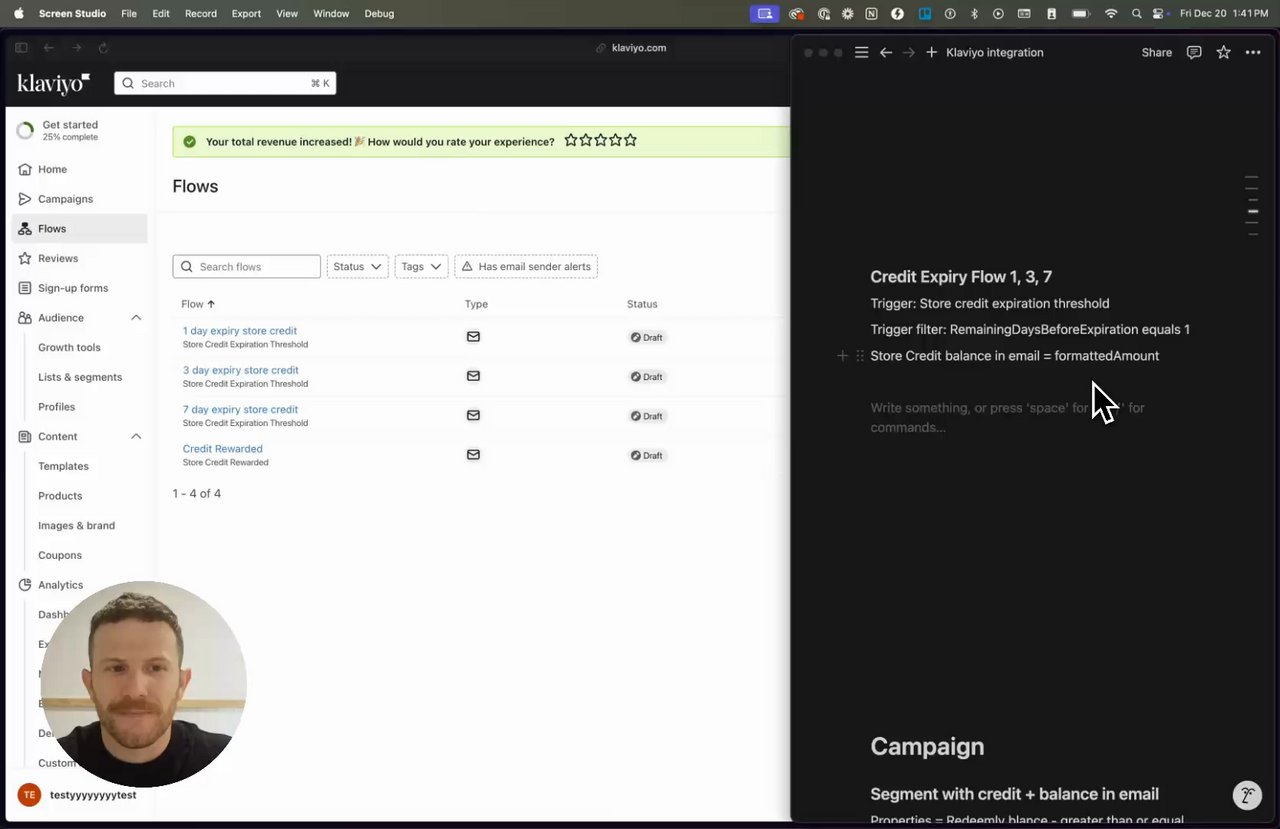Open Coupons under Content
1280x829 pixels.
[60, 555]
